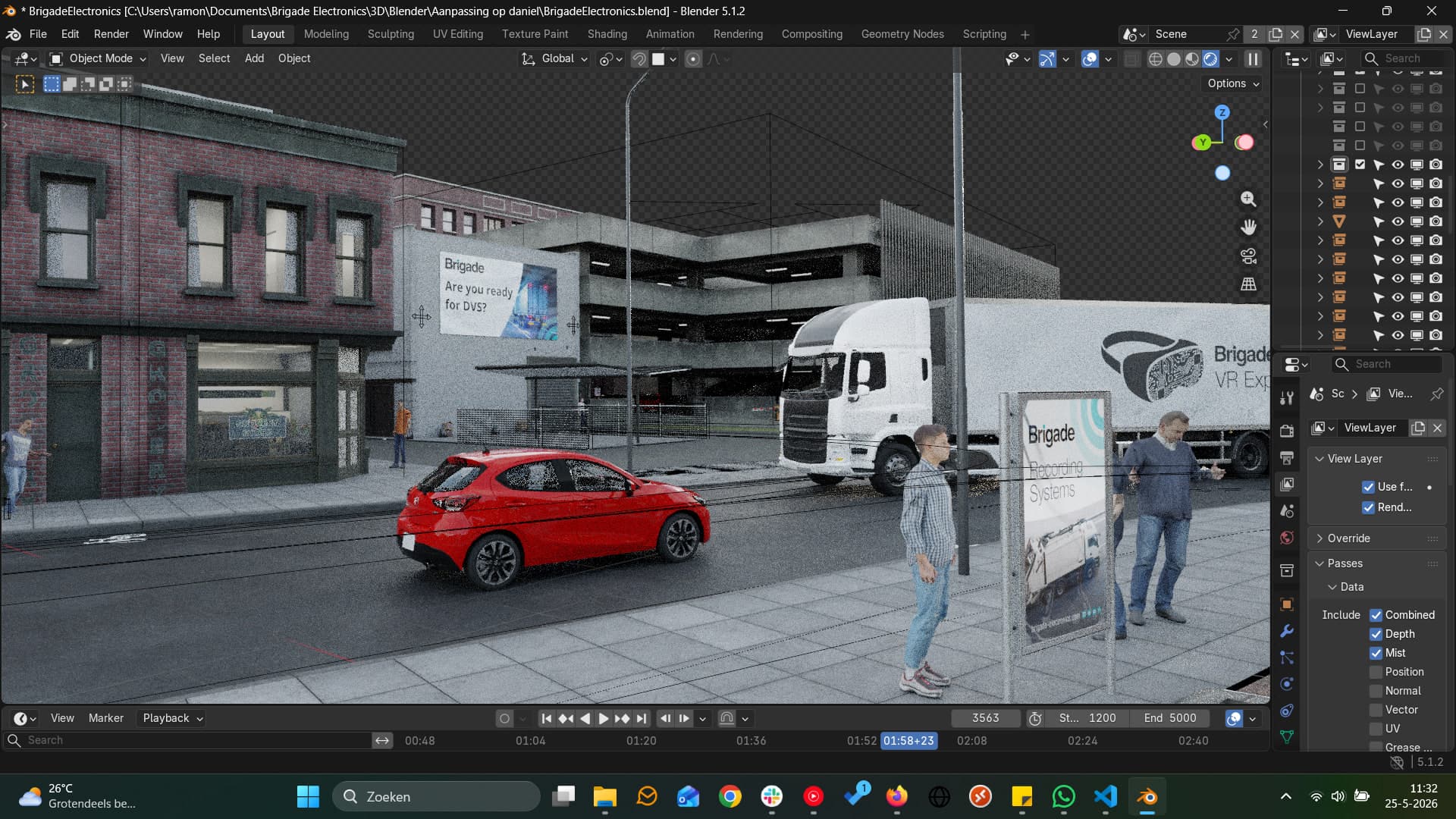Jump to the timeline start frame
The image size is (1456, 819).
pyautogui.click(x=546, y=718)
